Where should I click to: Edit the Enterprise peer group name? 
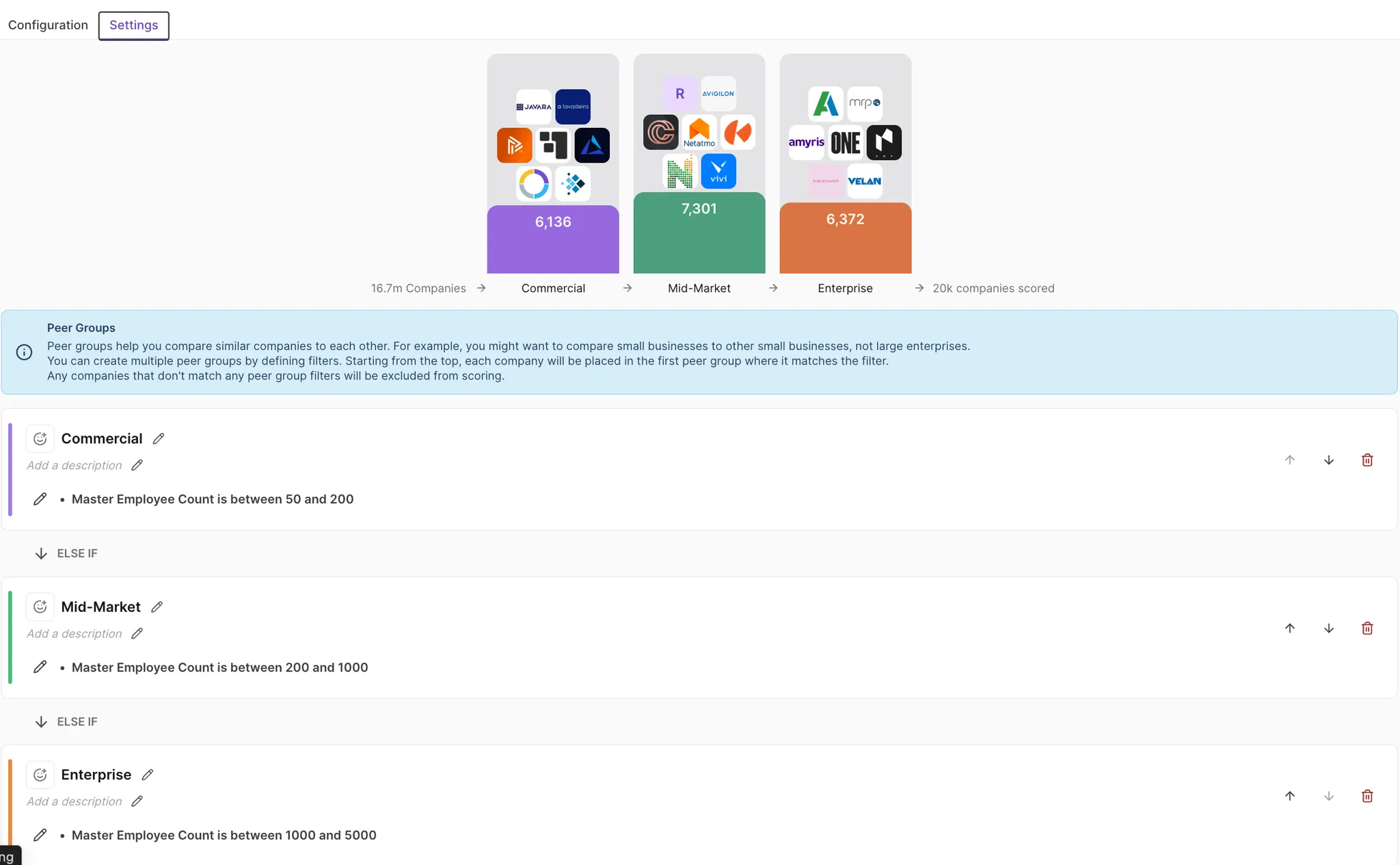(x=148, y=775)
